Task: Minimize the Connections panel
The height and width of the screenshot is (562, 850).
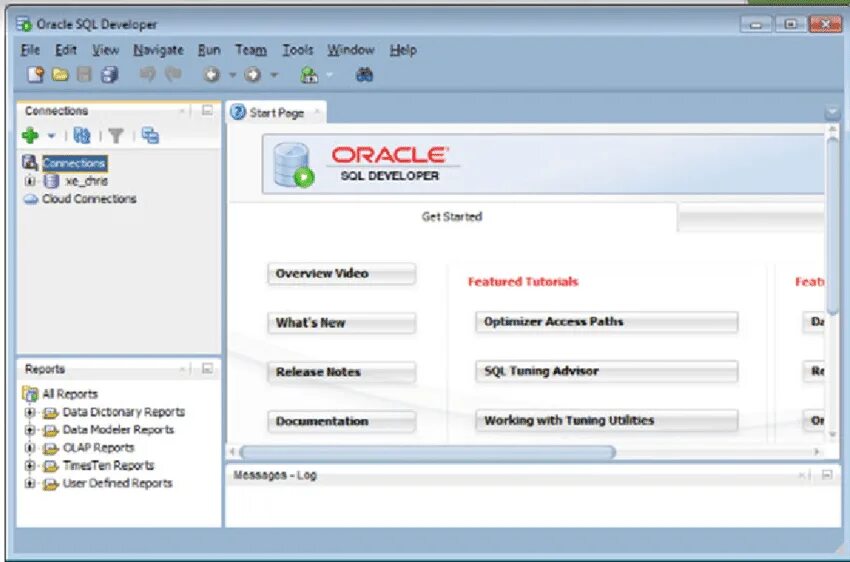Action: click(x=207, y=111)
